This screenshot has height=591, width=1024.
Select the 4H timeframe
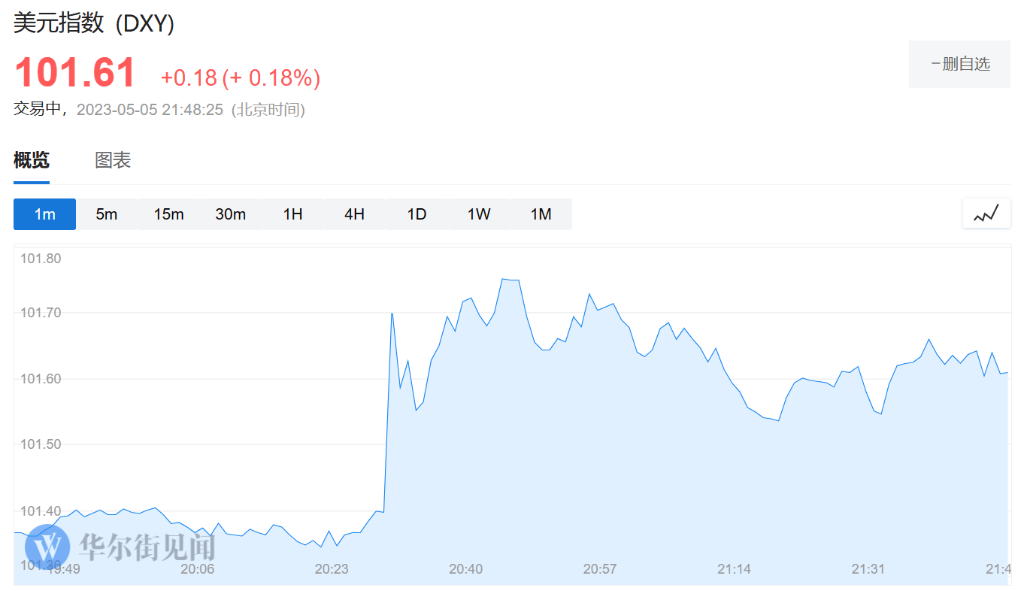pos(355,213)
